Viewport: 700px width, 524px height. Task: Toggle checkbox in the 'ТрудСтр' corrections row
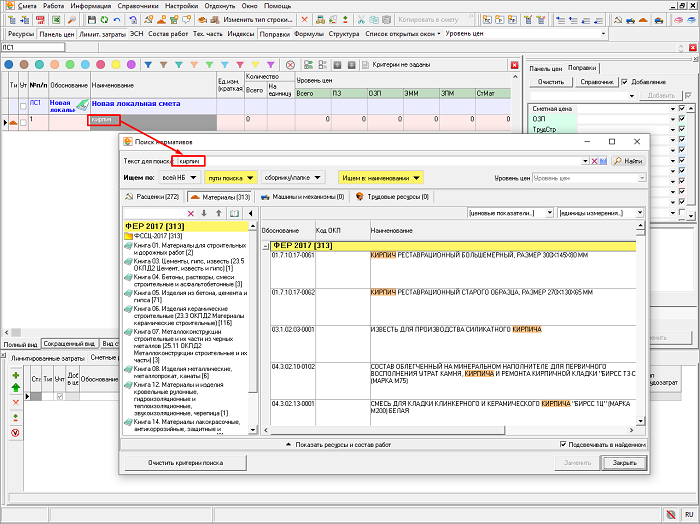click(x=682, y=129)
